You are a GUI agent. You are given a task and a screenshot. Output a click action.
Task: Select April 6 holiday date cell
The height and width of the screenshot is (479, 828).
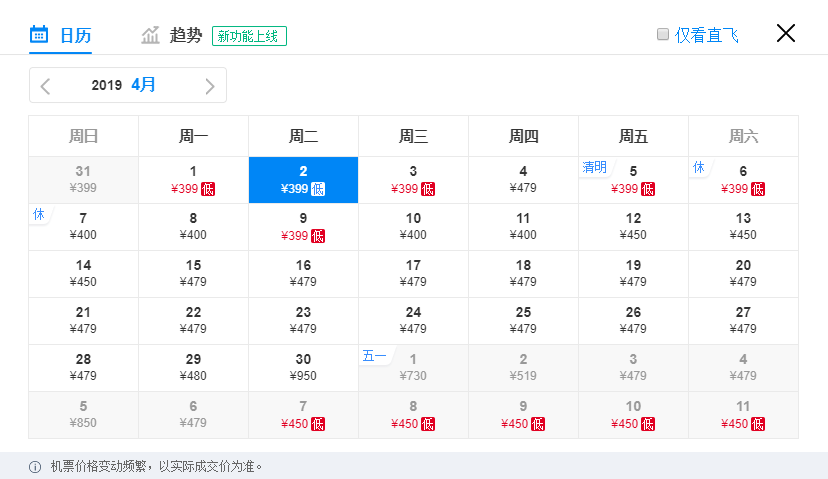[744, 180]
